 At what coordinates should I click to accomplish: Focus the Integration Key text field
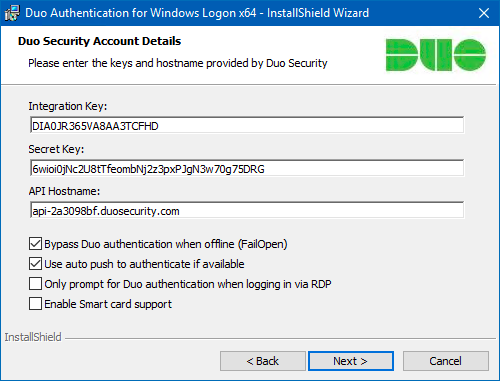[x=247, y=125]
